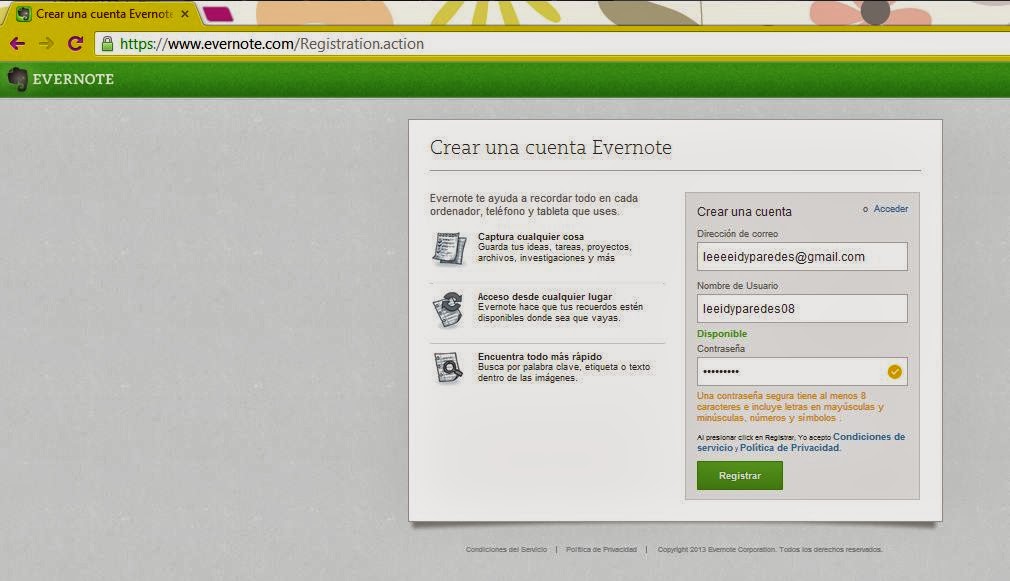This screenshot has height=581, width=1010.
Task: Go back with the browser back arrow
Action: [17, 44]
